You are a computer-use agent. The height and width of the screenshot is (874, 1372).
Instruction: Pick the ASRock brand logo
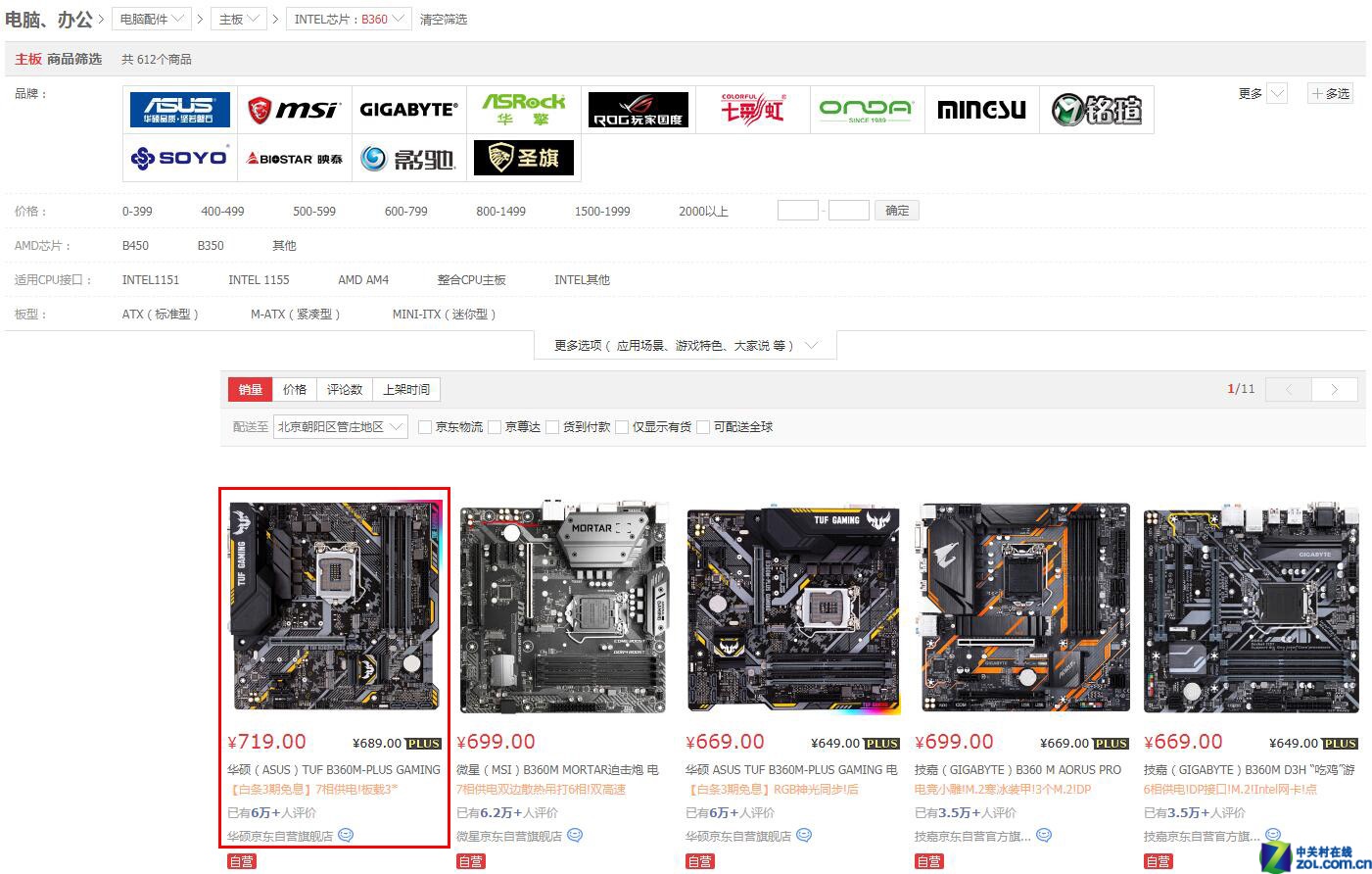point(523,109)
